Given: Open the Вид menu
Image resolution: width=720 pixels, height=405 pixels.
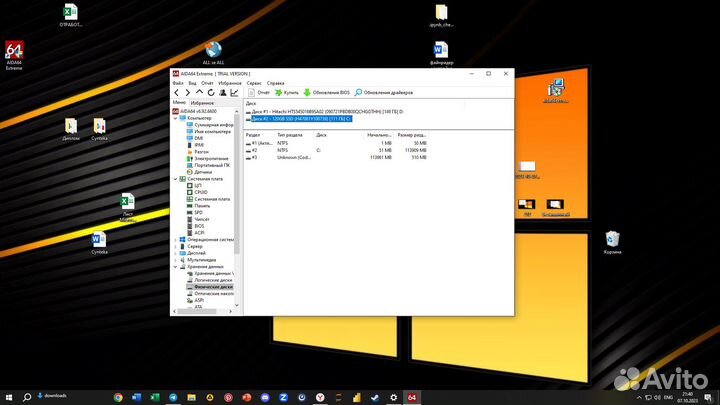Looking at the screenshot, I should (x=192, y=83).
